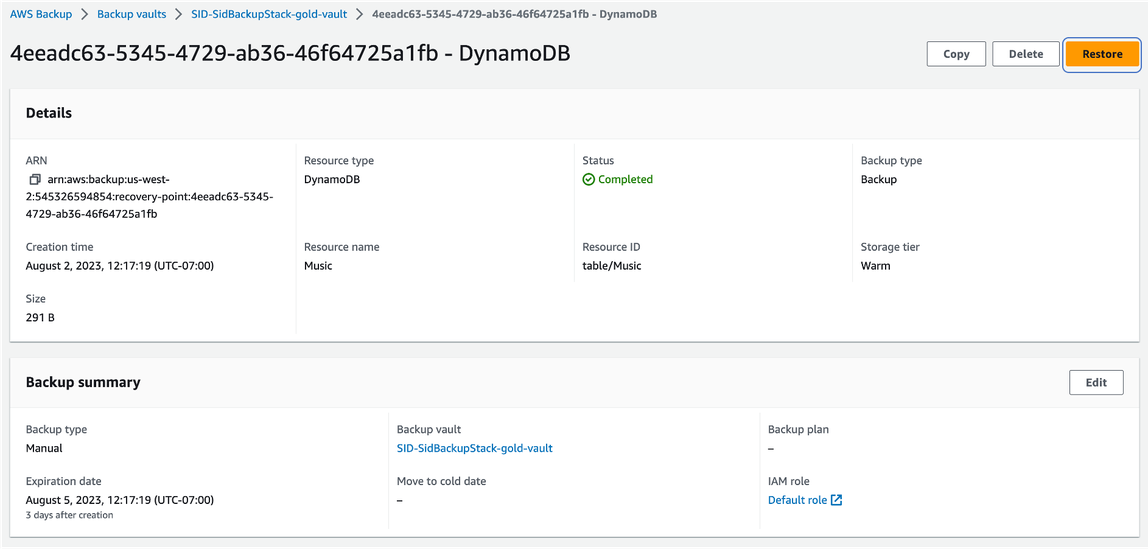
Task: Click the Restore button
Action: [x=1102, y=54]
